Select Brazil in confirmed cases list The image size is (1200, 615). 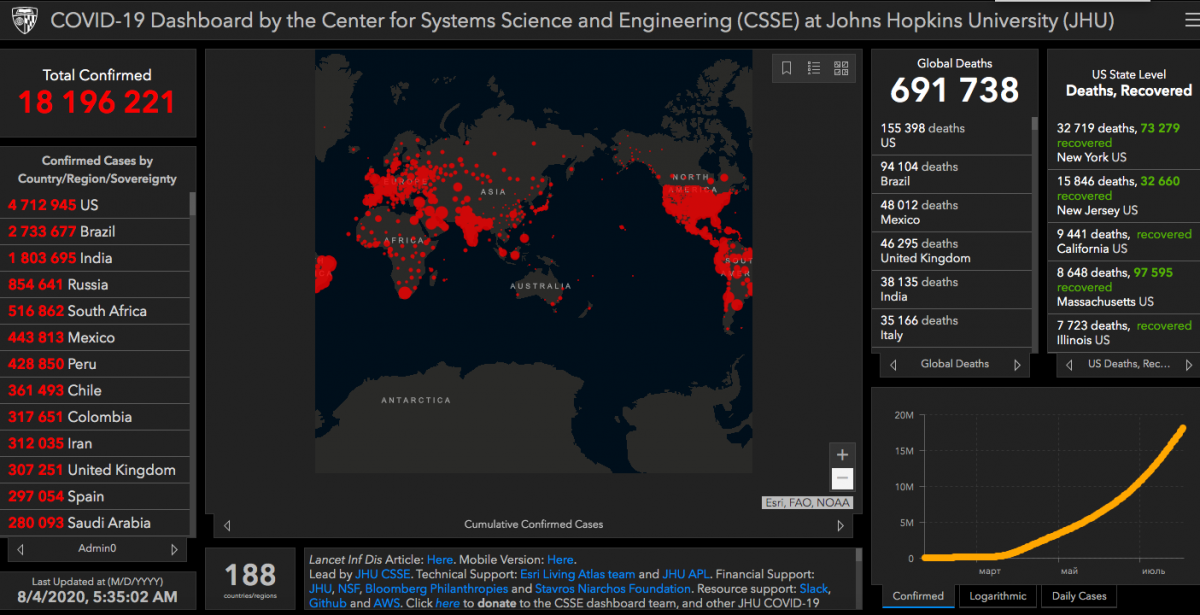point(97,231)
